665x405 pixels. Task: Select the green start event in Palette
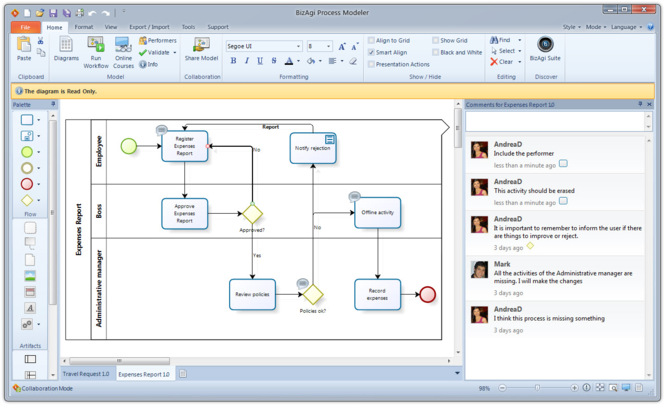tap(28, 152)
